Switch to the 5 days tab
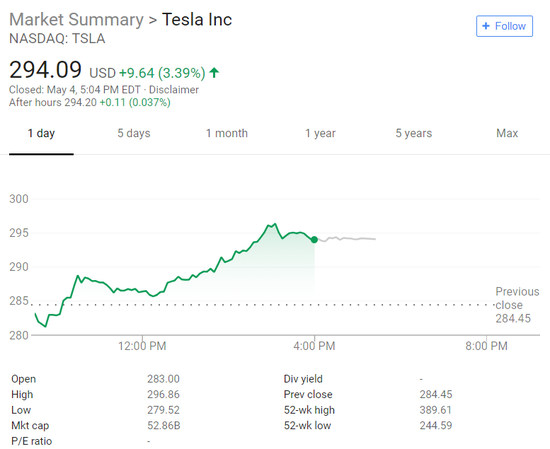550x449 pixels. click(x=134, y=133)
